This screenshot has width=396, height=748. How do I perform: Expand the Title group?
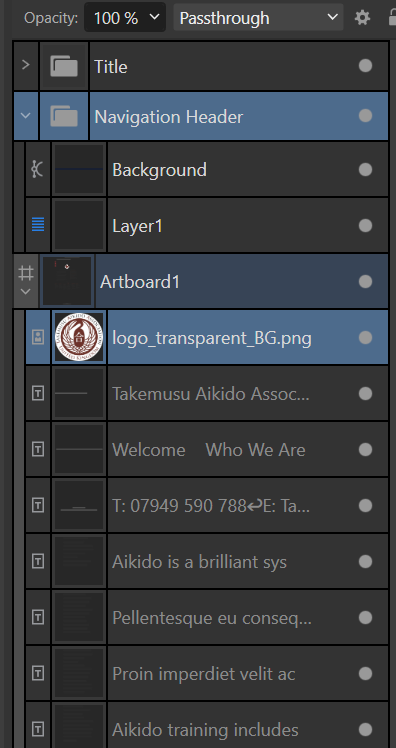[x=26, y=65]
